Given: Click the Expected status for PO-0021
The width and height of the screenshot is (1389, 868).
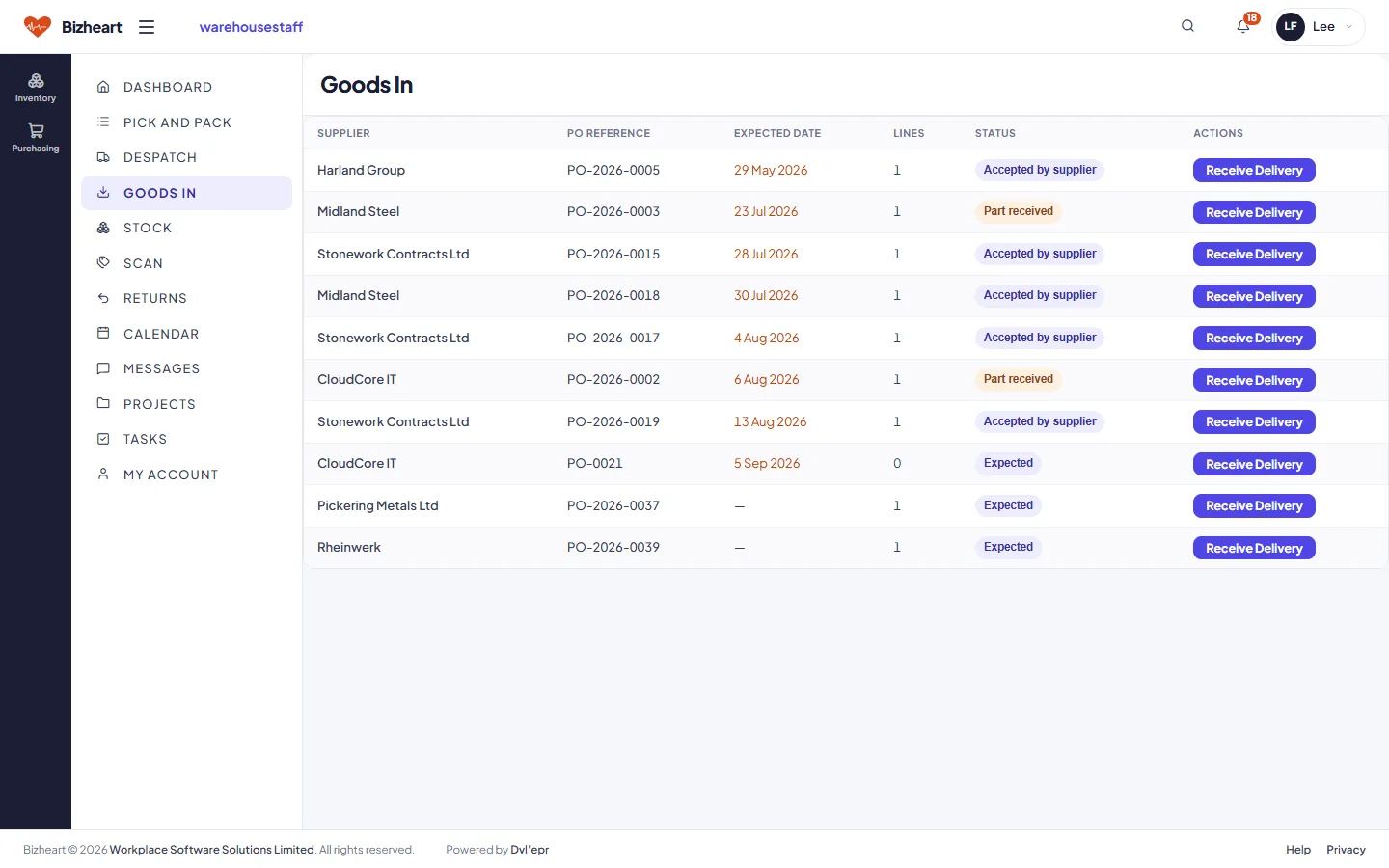Looking at the screenshot, I should tap(1008, 463).
